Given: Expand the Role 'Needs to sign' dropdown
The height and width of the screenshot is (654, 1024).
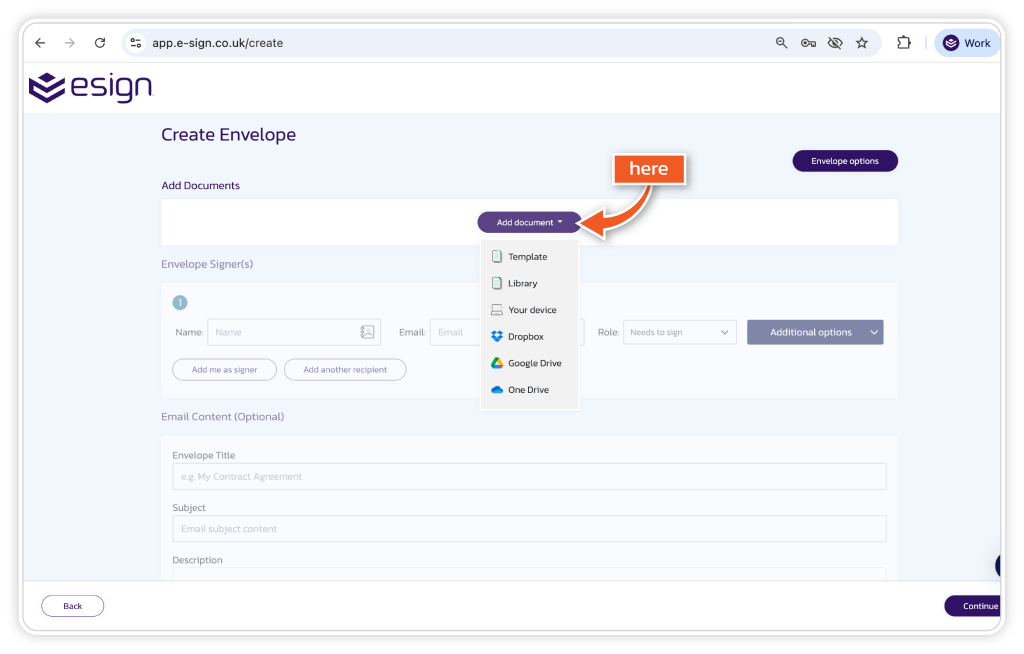Looking at the screenshot, I should click(680, 332).
